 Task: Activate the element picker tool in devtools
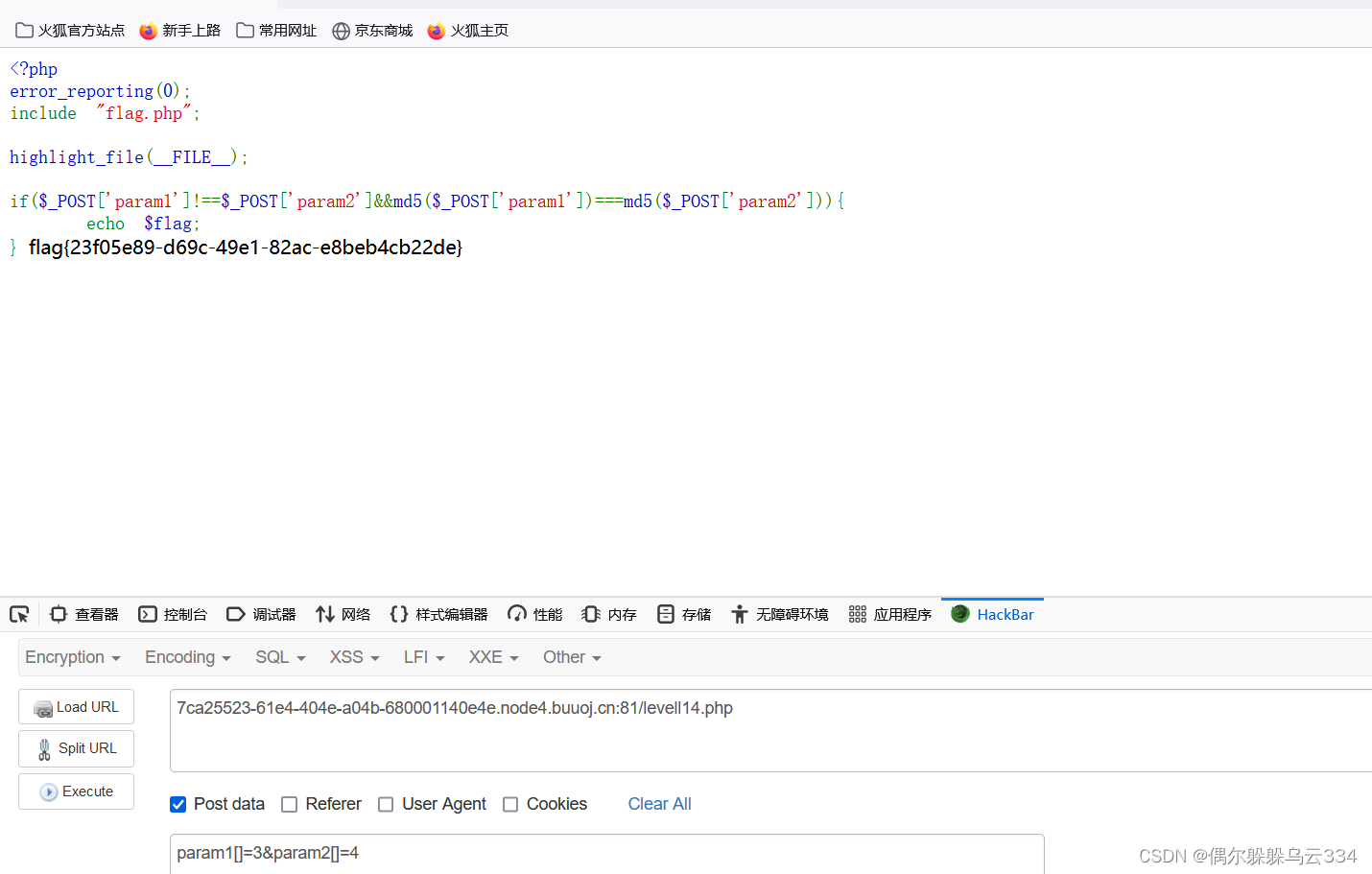[x=19, y=614]
